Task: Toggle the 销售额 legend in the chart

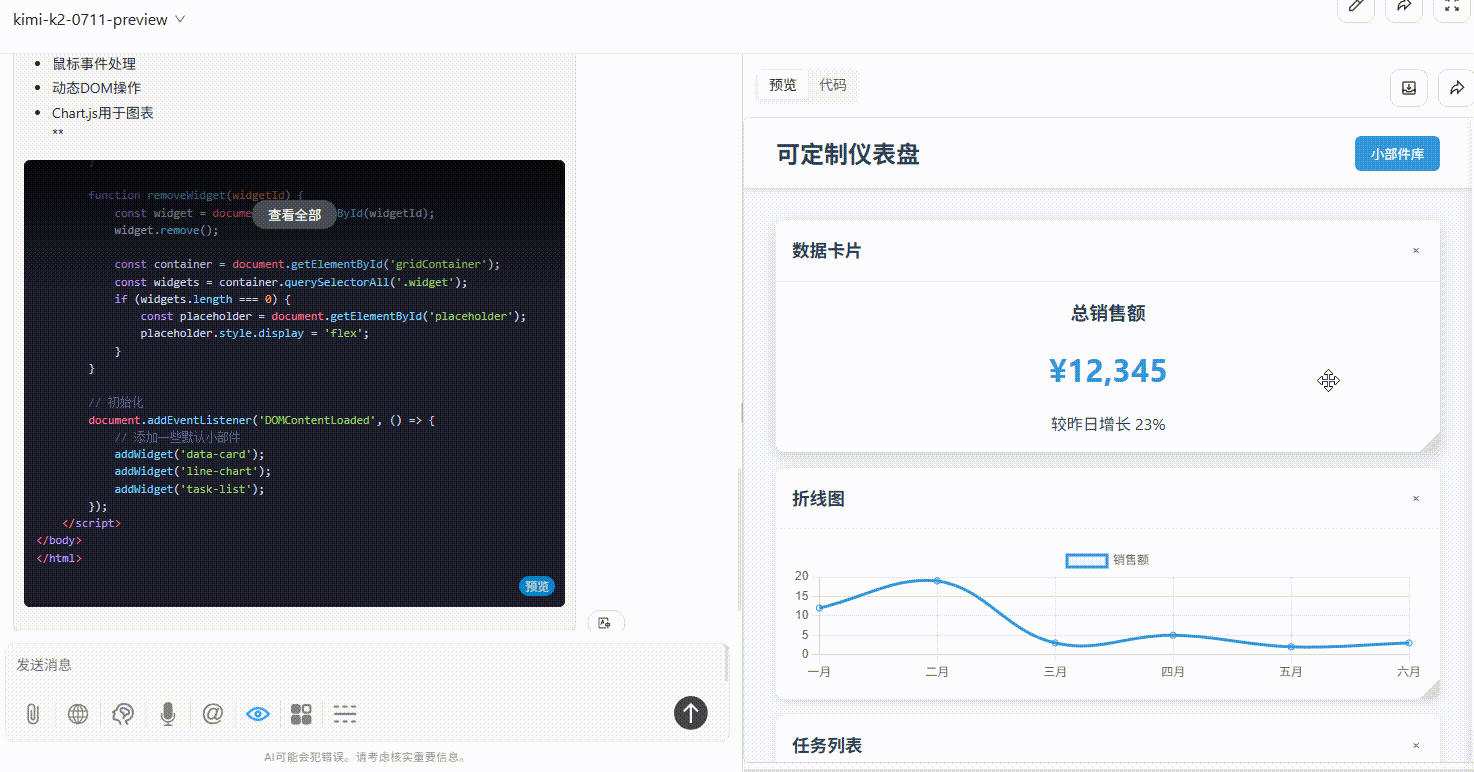Action: click(x=1107, y=560)
